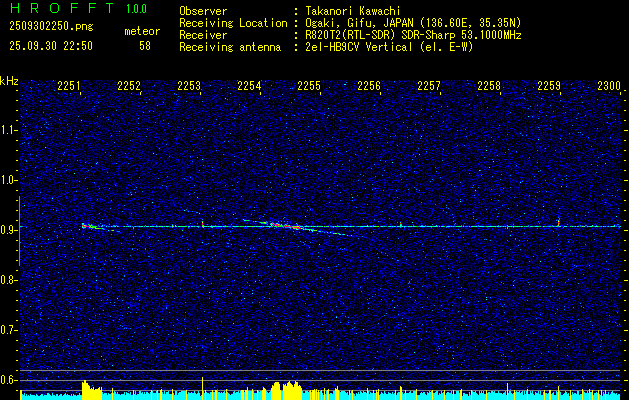The width and height of the screenshot is (629, 400).
Task: Click the tall yellow power bar after 2251
Action: pos(92,391)
